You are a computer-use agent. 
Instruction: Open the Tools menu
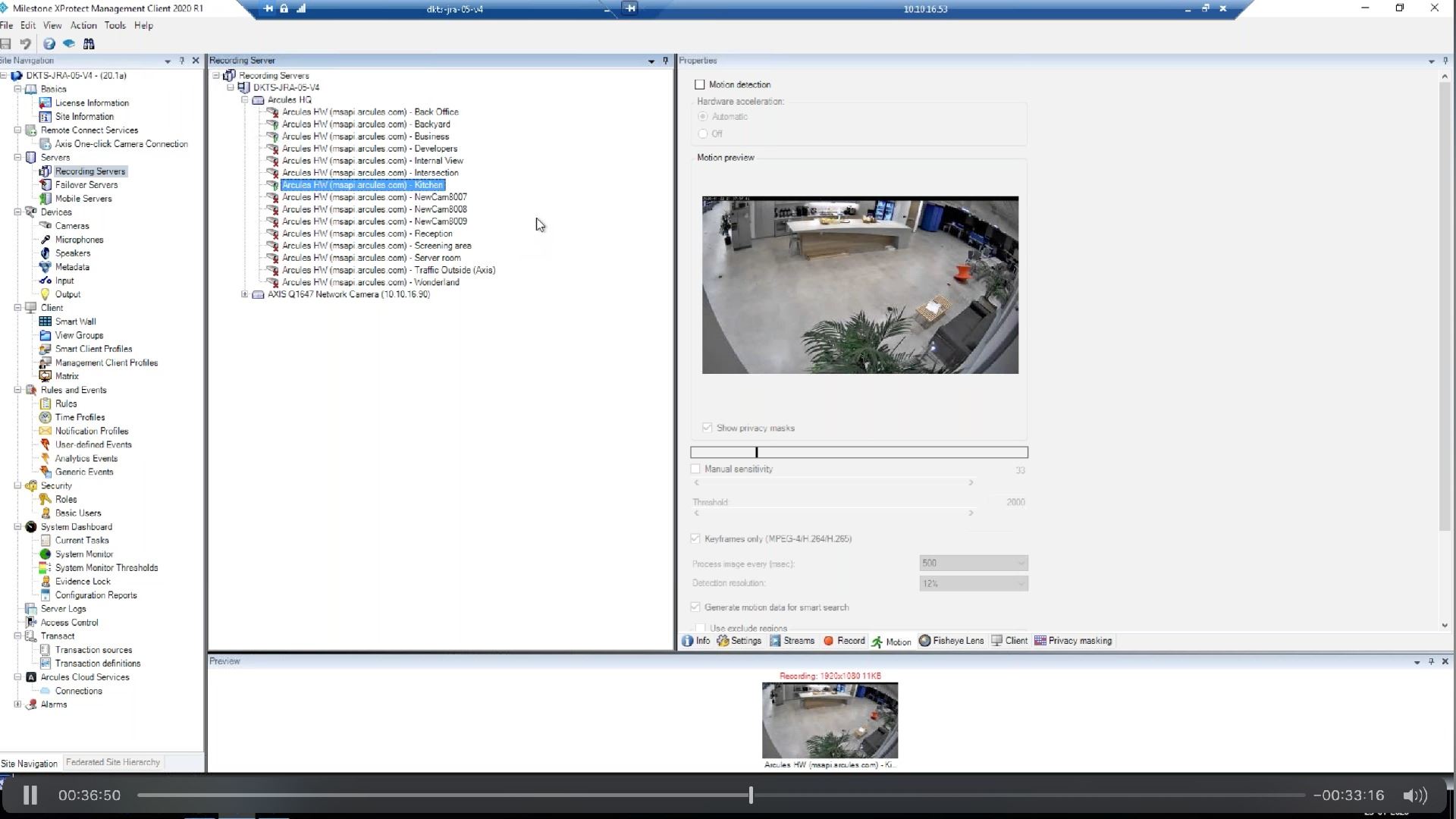coord(115,26)
